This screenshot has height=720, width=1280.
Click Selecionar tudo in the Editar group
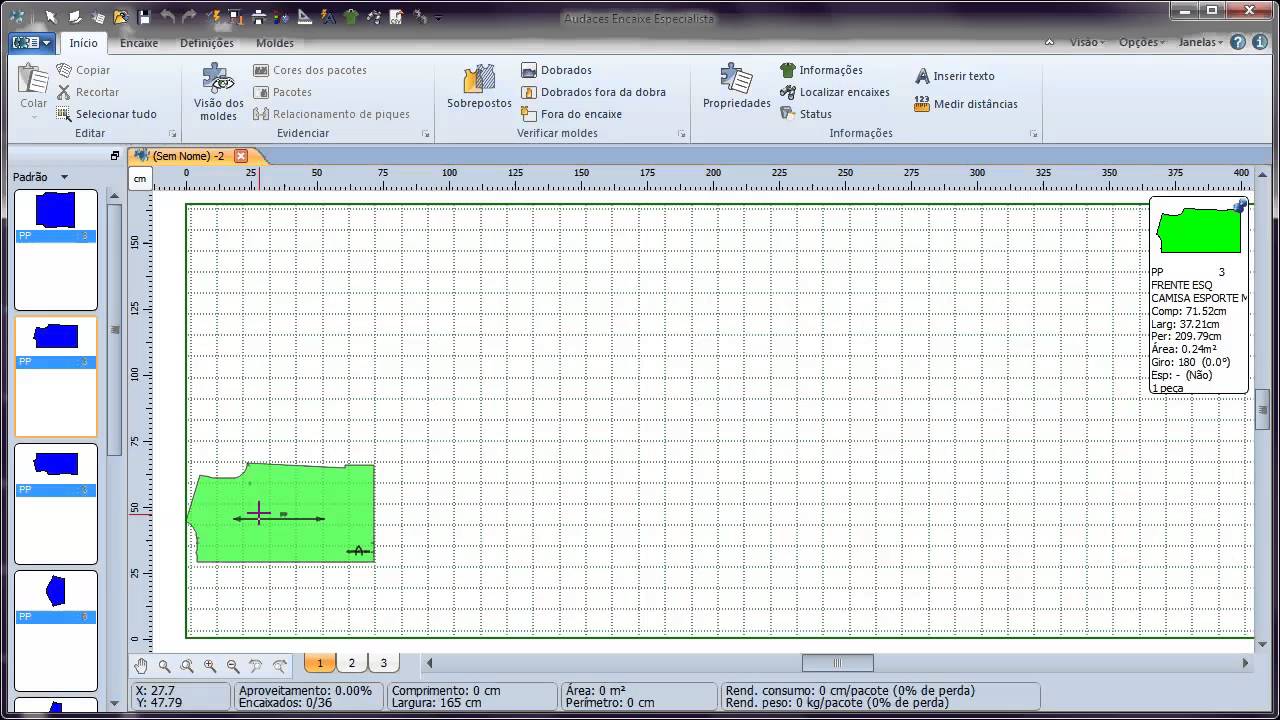click(x=107, y=114)
